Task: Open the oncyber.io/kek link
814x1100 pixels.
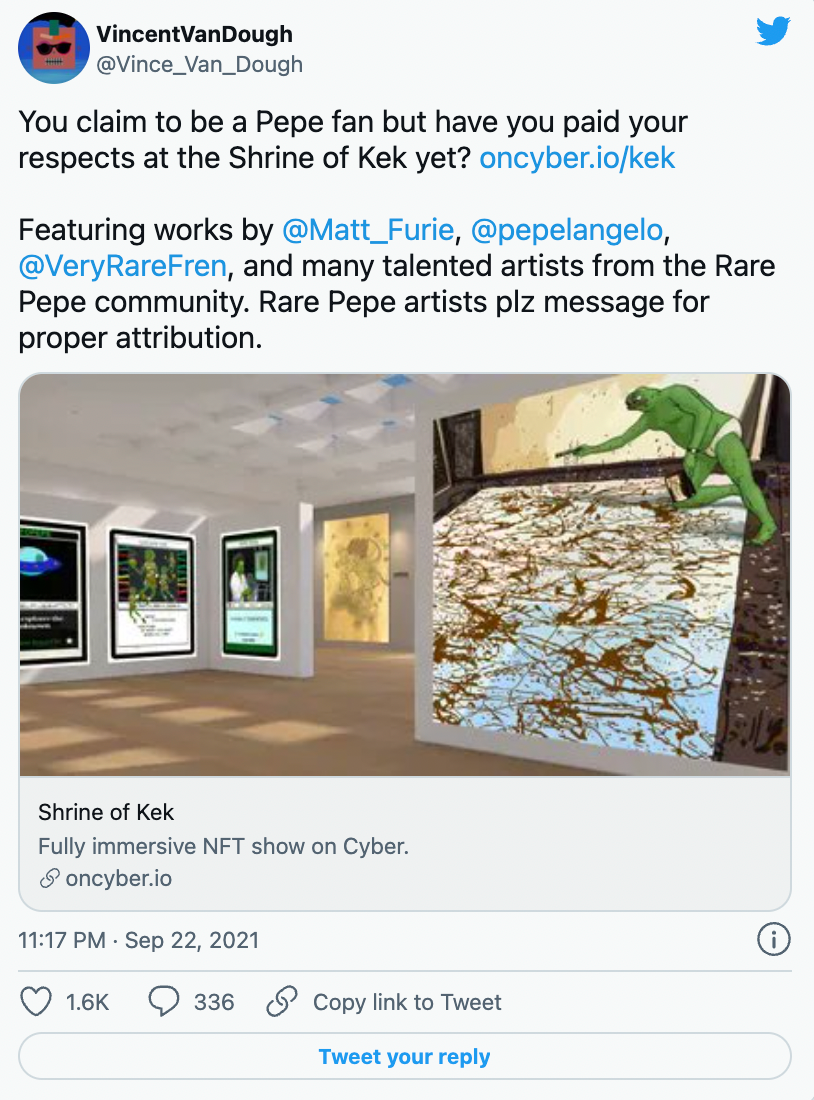Action: click(577, 158)
